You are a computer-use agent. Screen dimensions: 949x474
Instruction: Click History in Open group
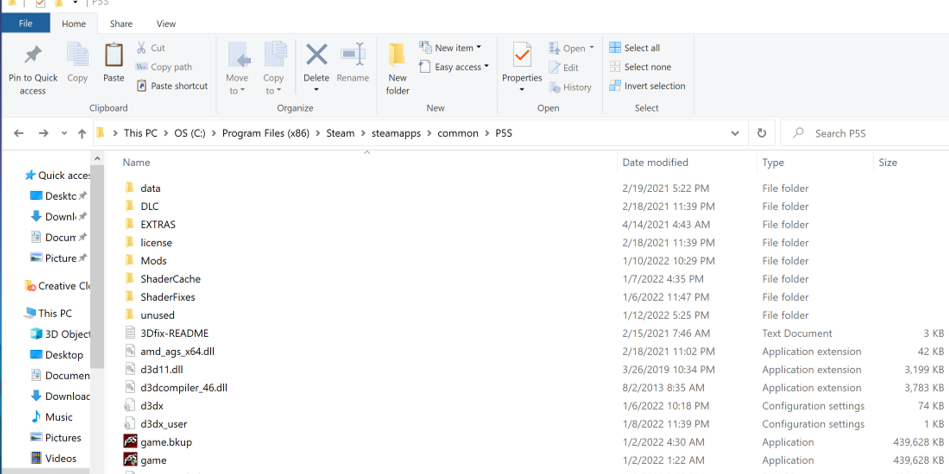tap(570, 87)
